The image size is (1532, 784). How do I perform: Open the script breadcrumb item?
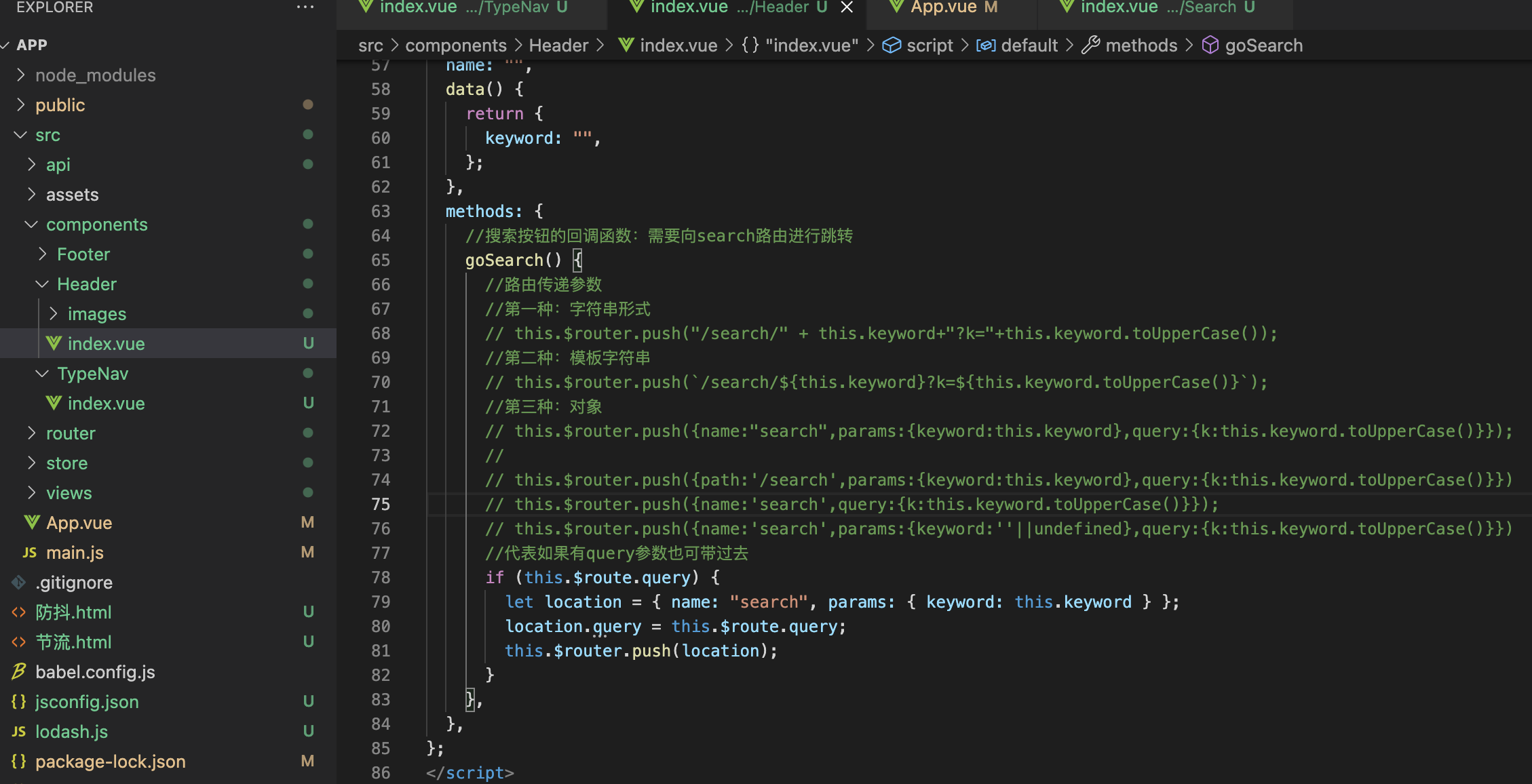(929, 45)
